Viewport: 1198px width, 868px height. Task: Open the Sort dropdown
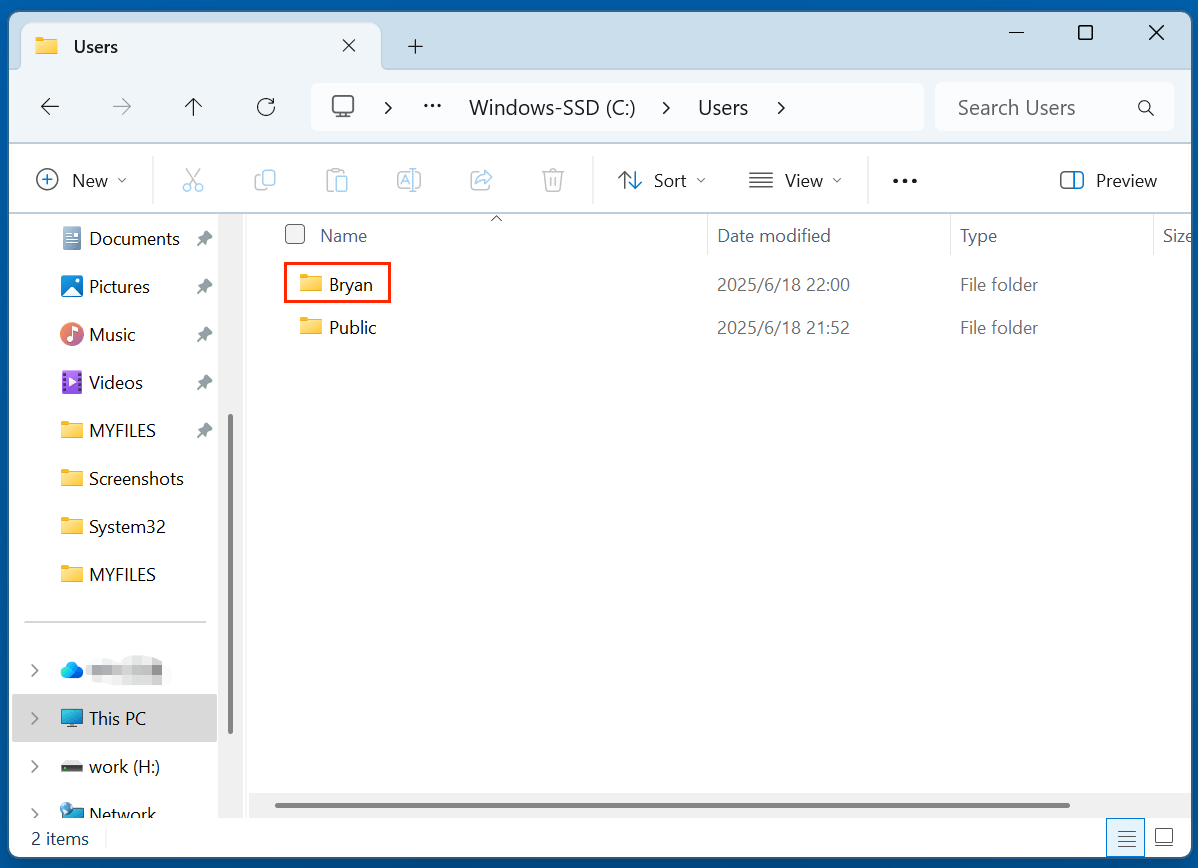[662, 180]
